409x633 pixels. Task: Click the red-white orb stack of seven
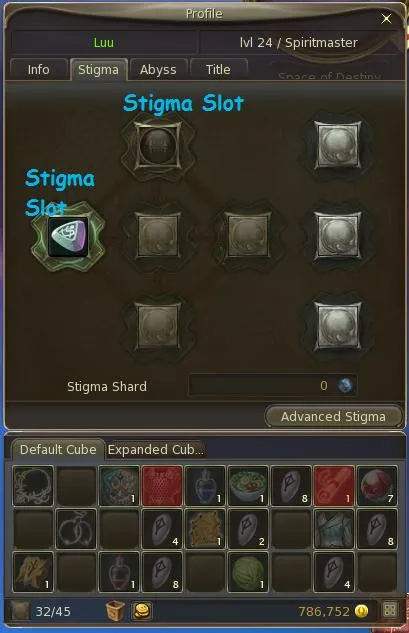377,486
